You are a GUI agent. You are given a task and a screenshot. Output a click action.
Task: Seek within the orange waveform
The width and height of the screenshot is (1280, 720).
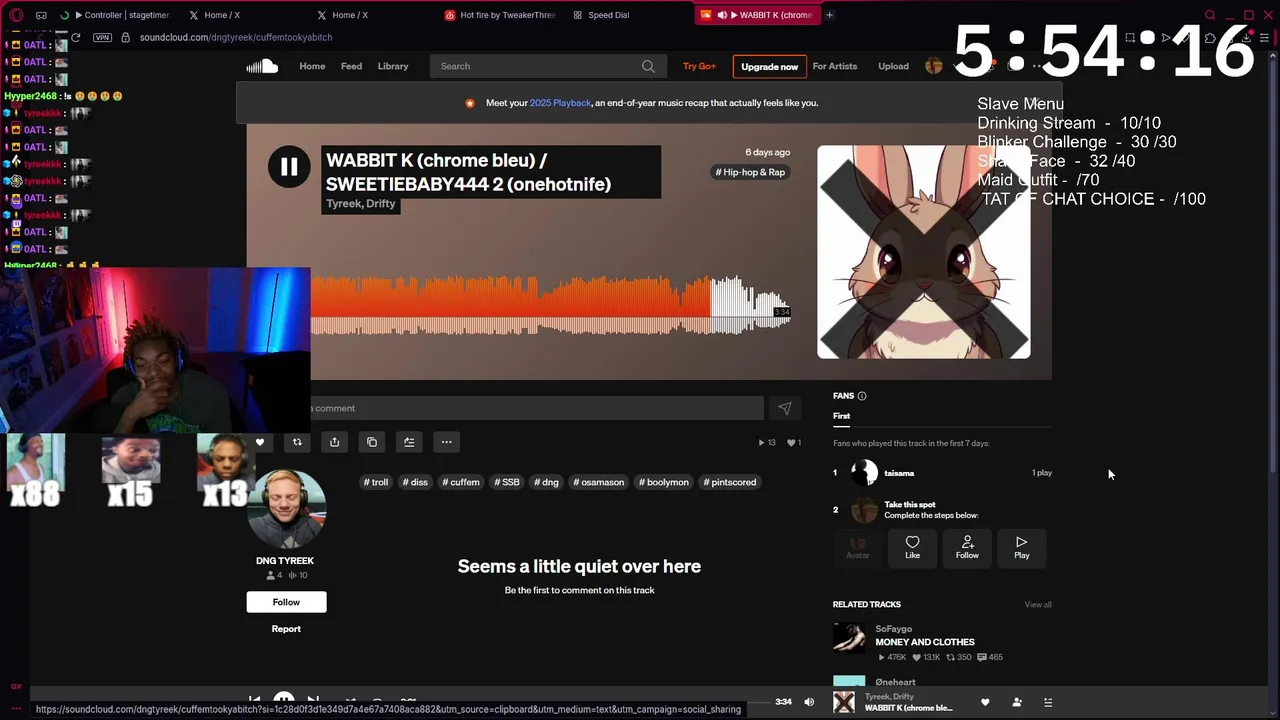point(510,305)
